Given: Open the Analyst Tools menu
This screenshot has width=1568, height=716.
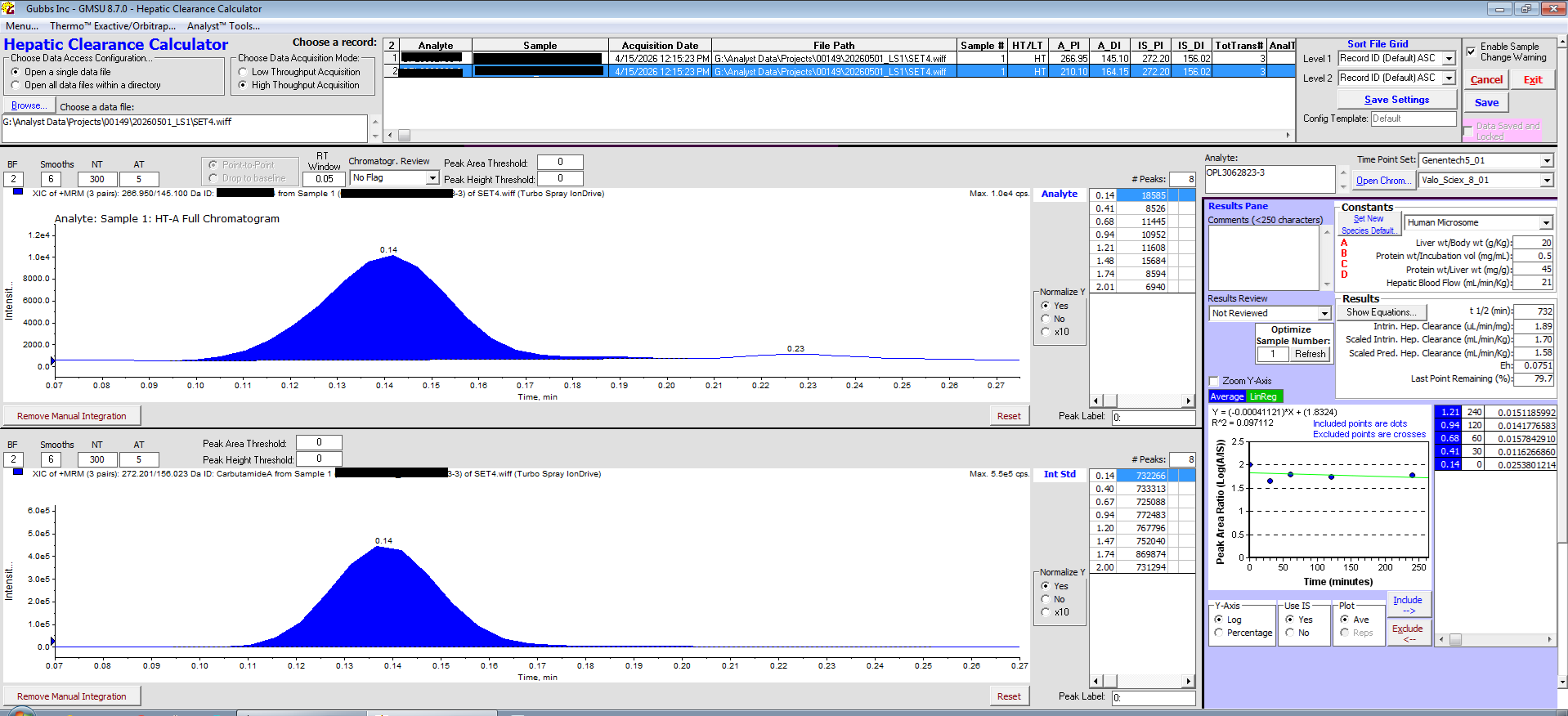Looking at the screenshot, I should click(223, 26).
